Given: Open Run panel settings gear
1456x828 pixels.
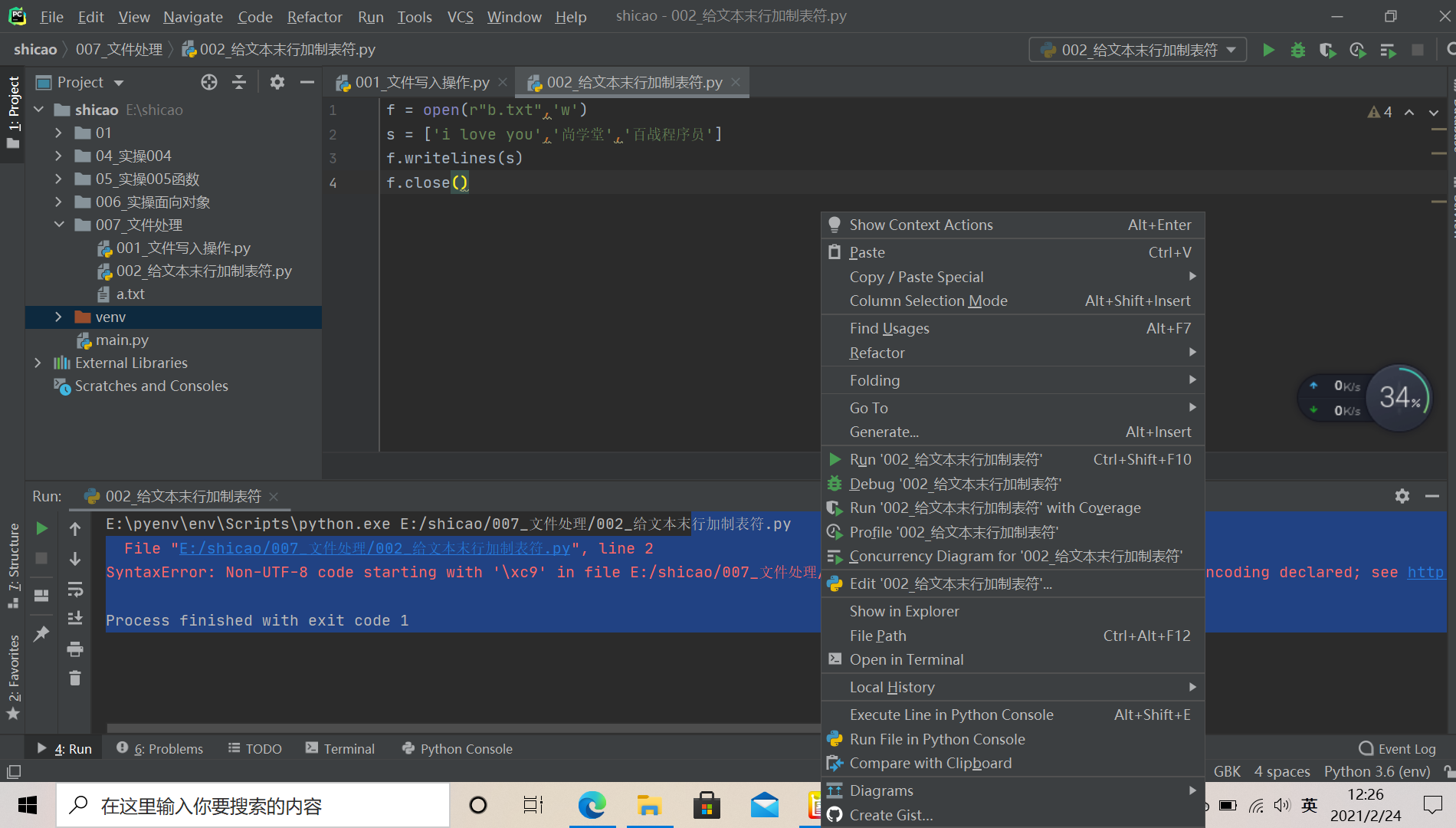Looking at the screenshot, I should pyautogui.click(x=1402, y=496).
